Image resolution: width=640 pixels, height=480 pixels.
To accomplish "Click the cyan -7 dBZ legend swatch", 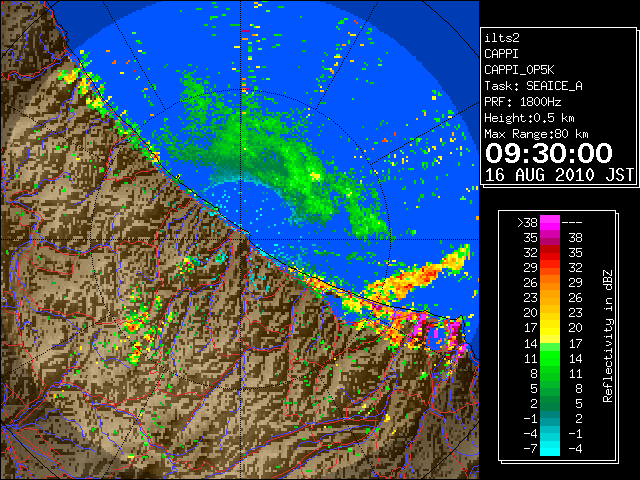I will click(x=550, y=448).
